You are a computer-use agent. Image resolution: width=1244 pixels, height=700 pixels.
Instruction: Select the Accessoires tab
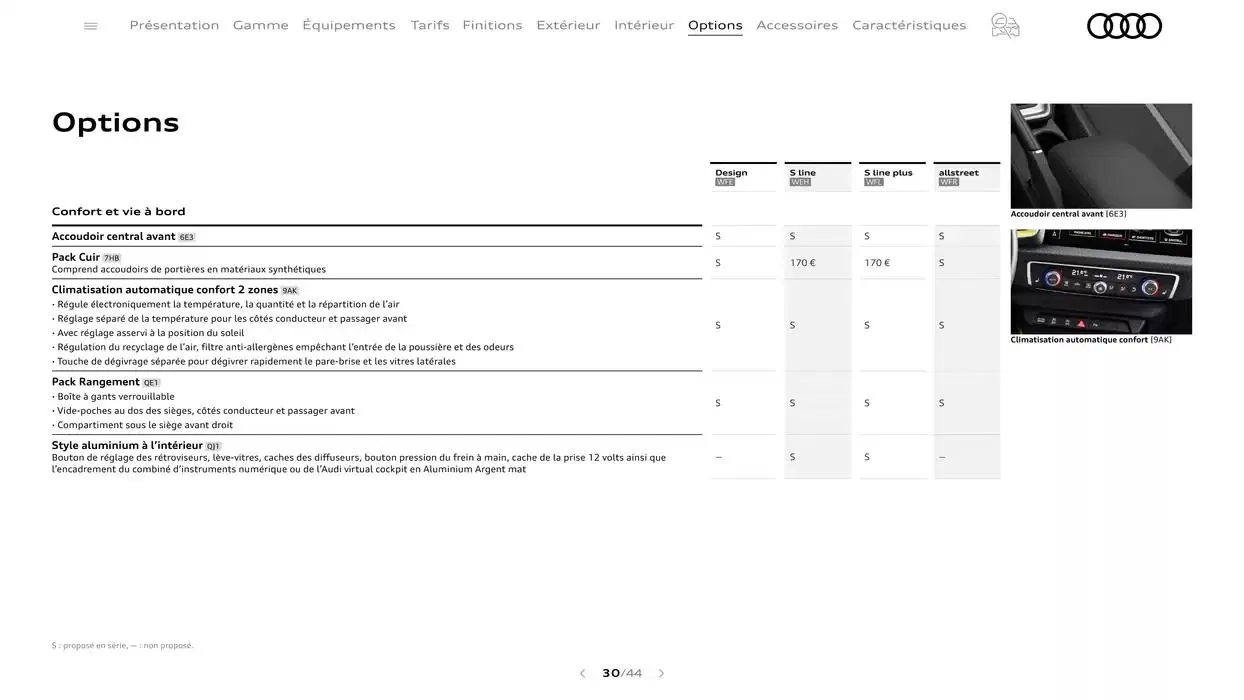click(797, 25)
